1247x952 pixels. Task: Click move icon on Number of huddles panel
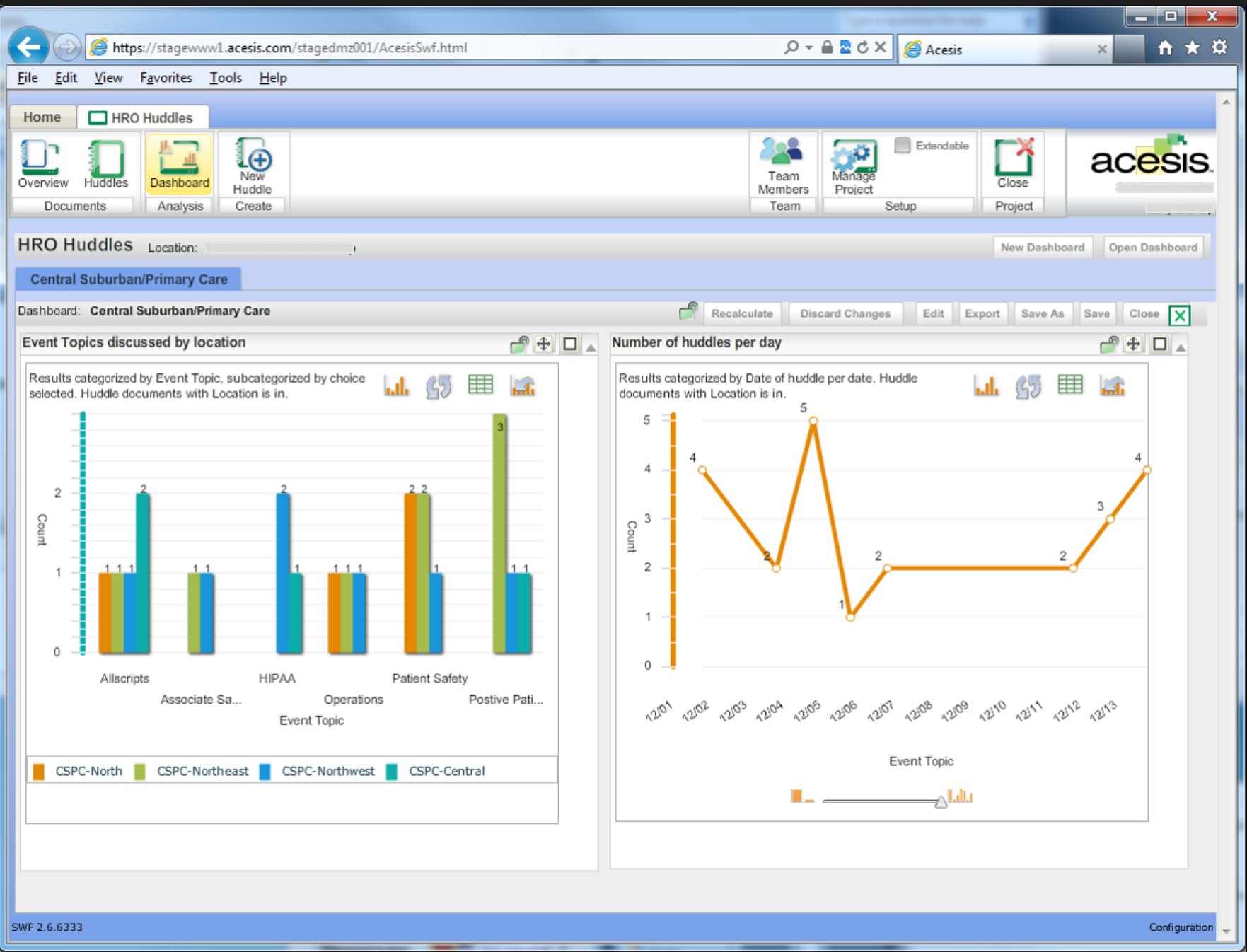point(1133,344)
